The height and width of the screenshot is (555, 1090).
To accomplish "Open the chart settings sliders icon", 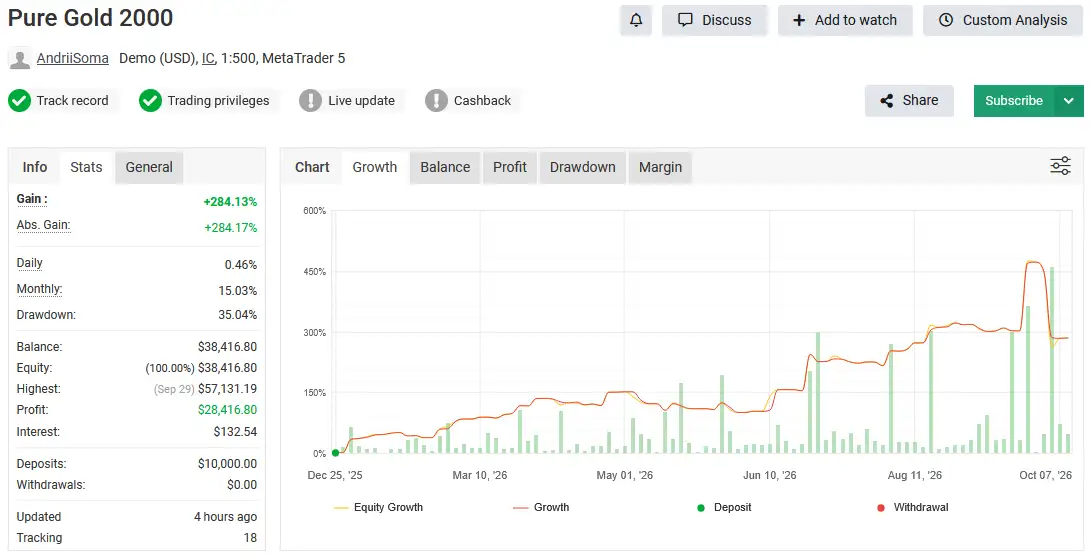I will pos(1060,166).
